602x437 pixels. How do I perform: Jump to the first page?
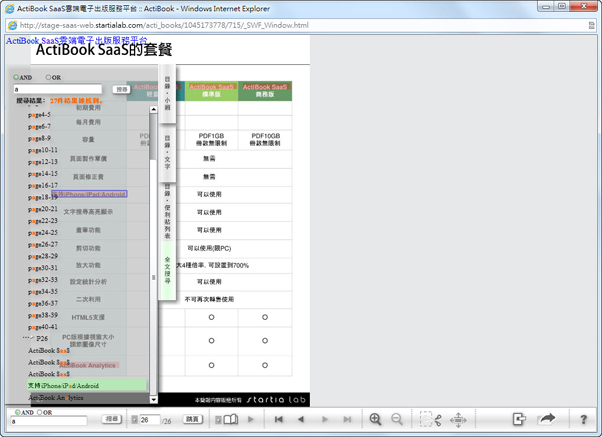click(279, 419)
